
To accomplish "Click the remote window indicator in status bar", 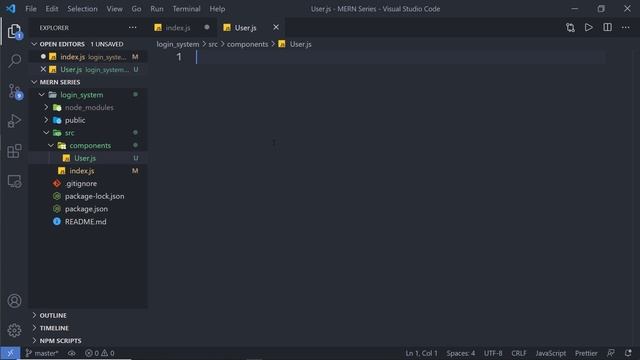I will click(x=10, y=353).
